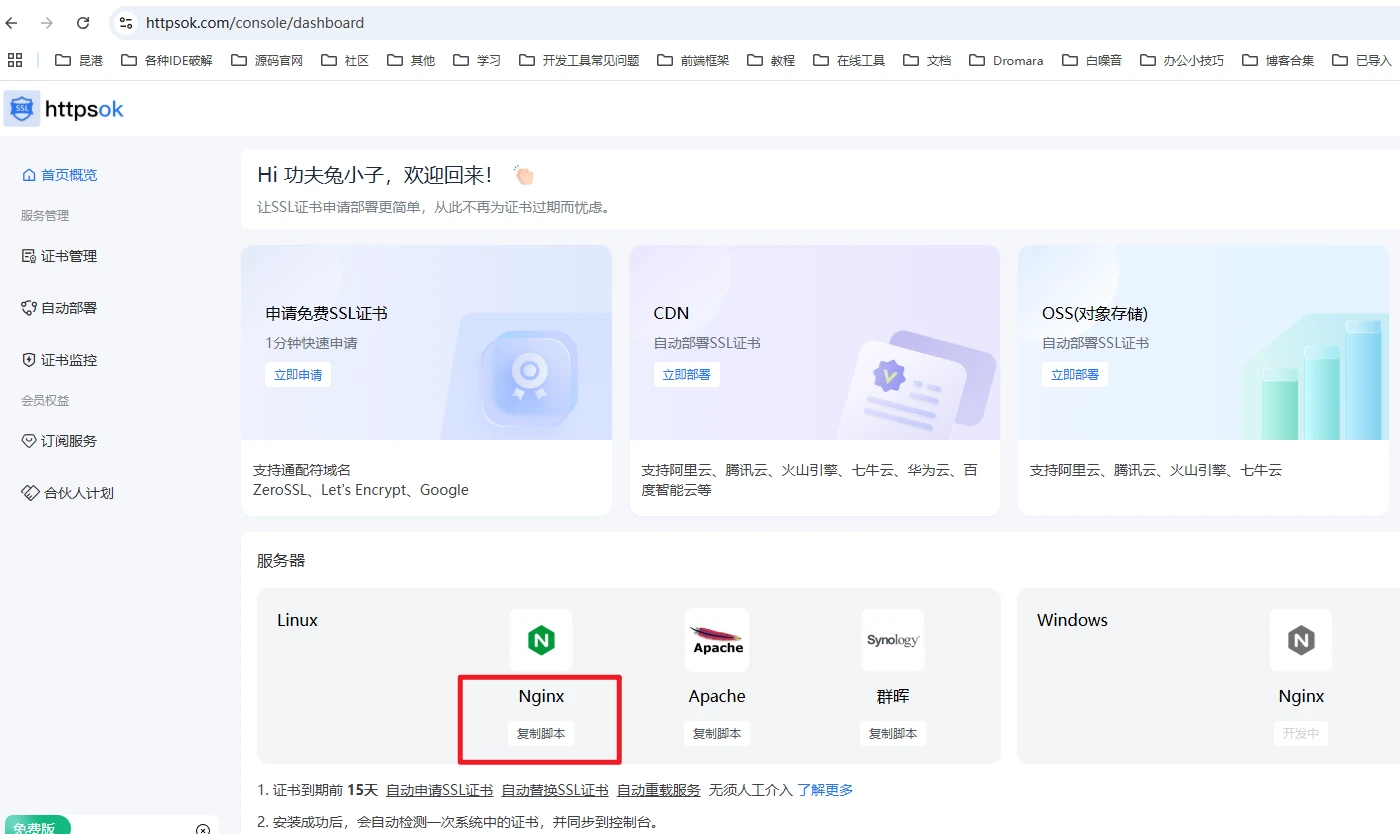Click the 证书监控 sidebar icon
Viewport: 1400px width, 834px height.
[x=27, y=359]
